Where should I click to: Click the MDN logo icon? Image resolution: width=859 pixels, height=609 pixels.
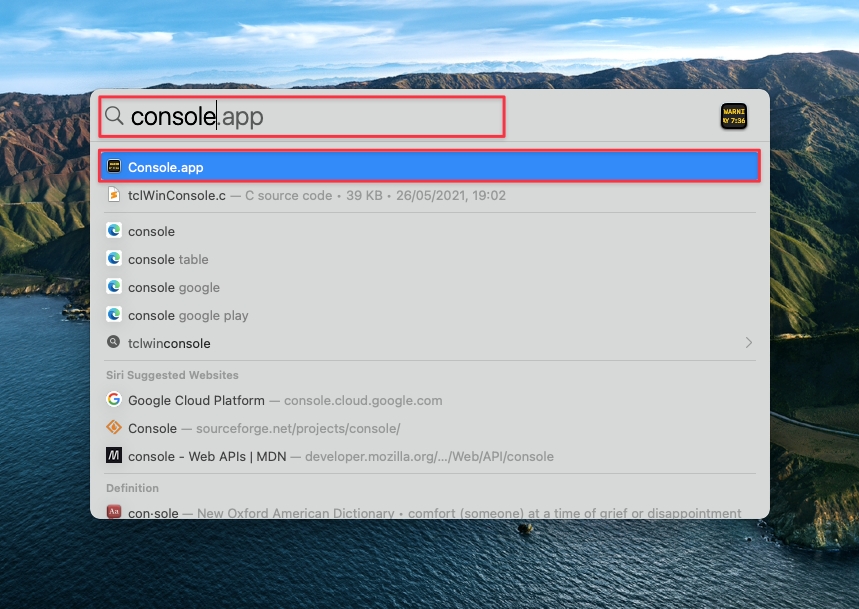114,456
